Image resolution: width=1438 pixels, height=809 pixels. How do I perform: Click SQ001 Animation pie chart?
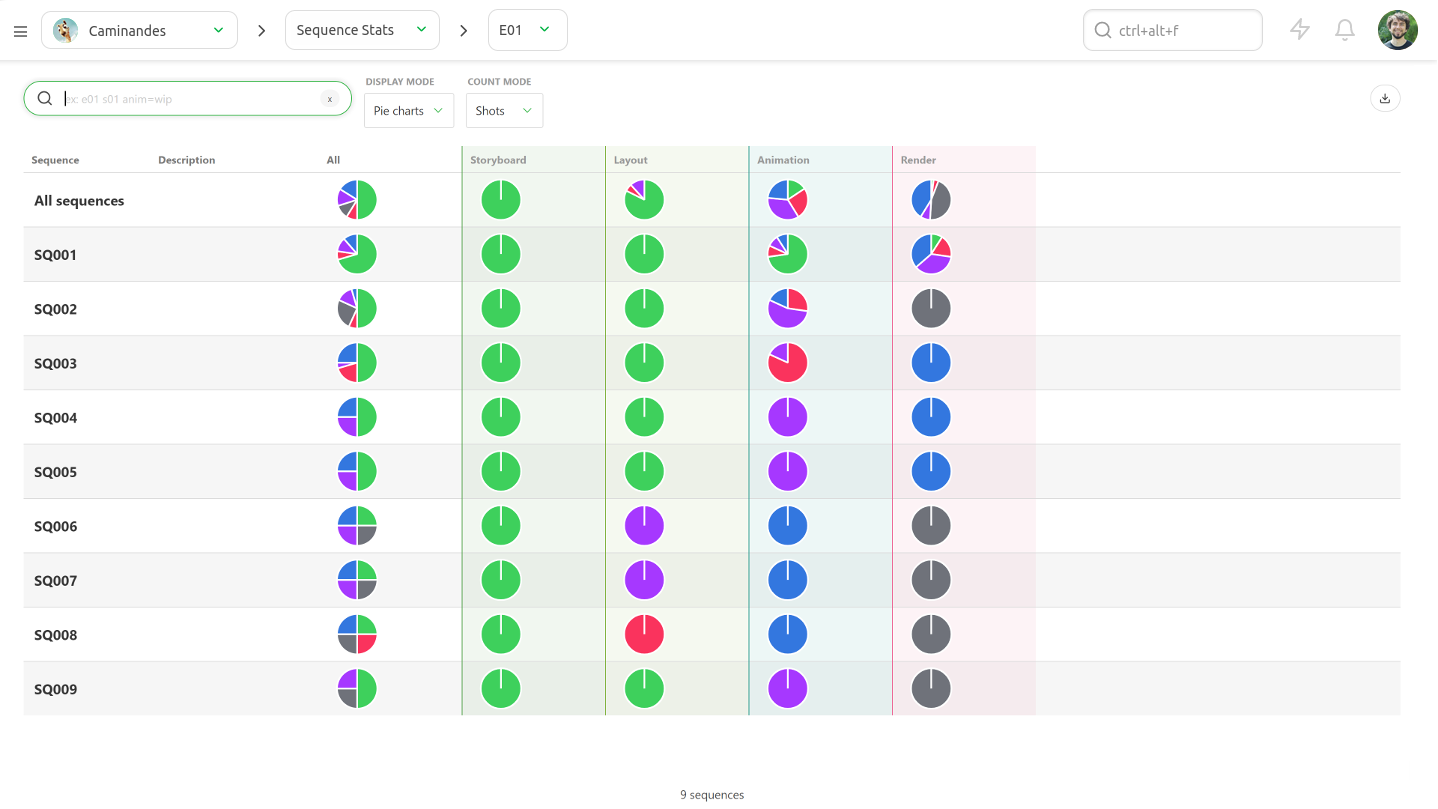[x=787, y=255]
